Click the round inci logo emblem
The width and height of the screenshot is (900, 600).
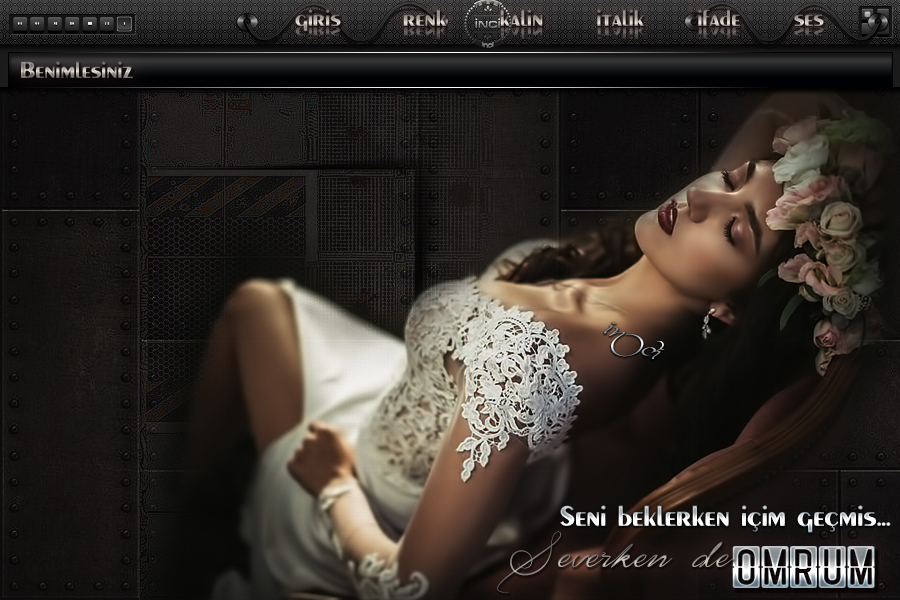point(488,22)
